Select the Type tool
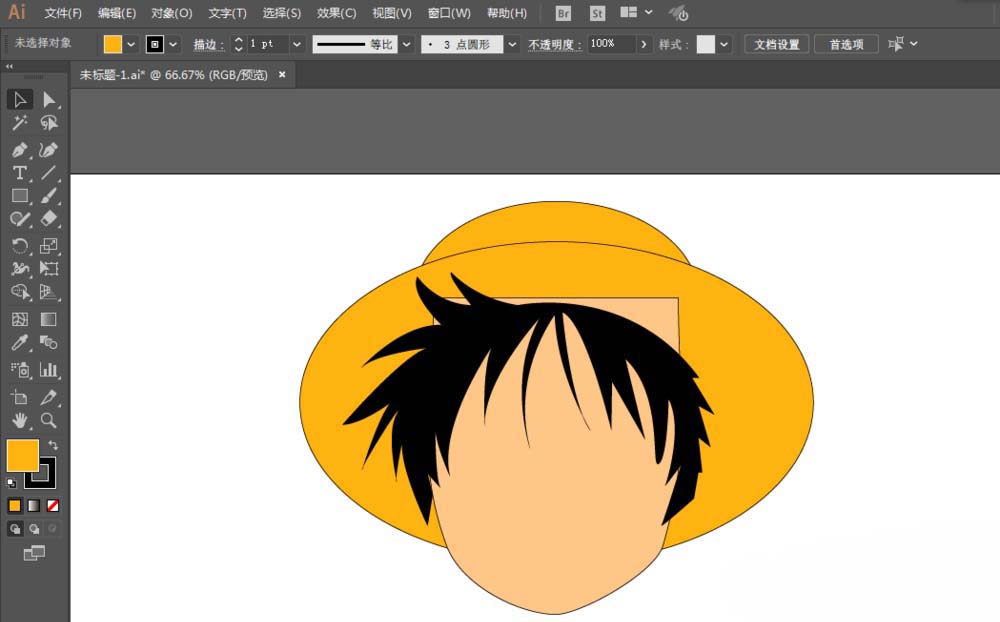Image resolution: width=1000 pixels, height=622 pixels. pyautogui.click(x=20, y=173)
